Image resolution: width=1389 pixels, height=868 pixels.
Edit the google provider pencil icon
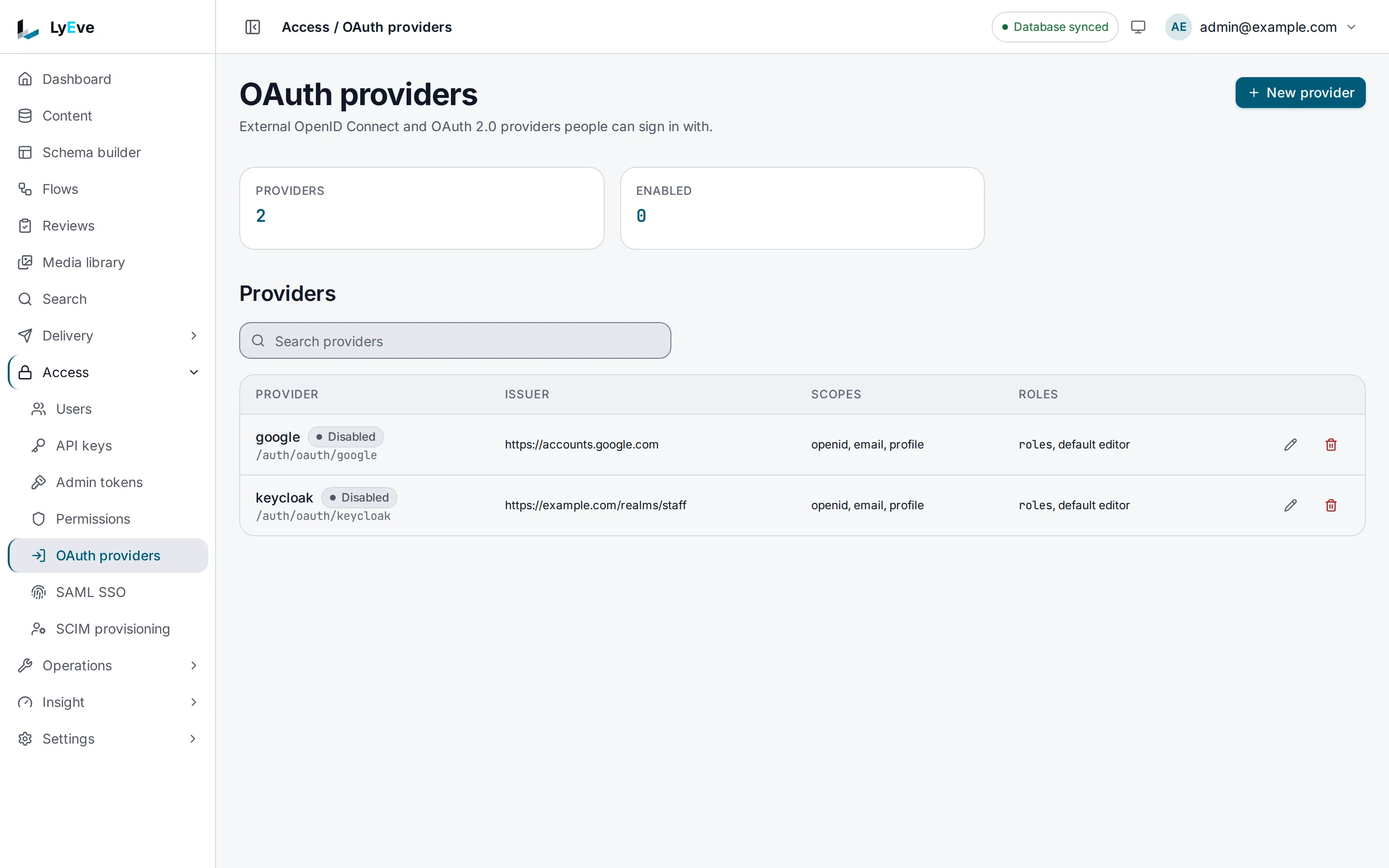point(1290,444)
